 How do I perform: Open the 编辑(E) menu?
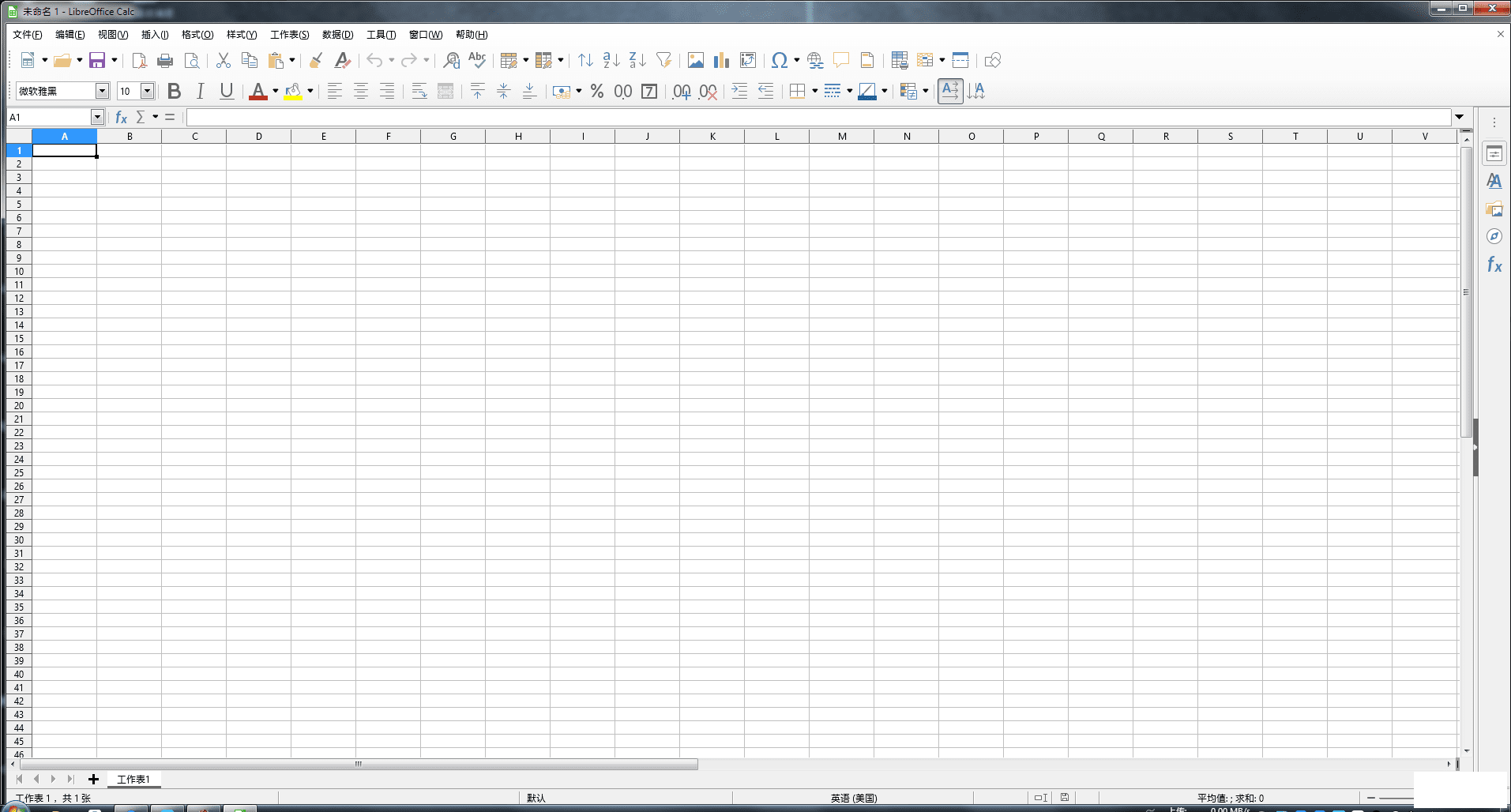tap(70, 35)
